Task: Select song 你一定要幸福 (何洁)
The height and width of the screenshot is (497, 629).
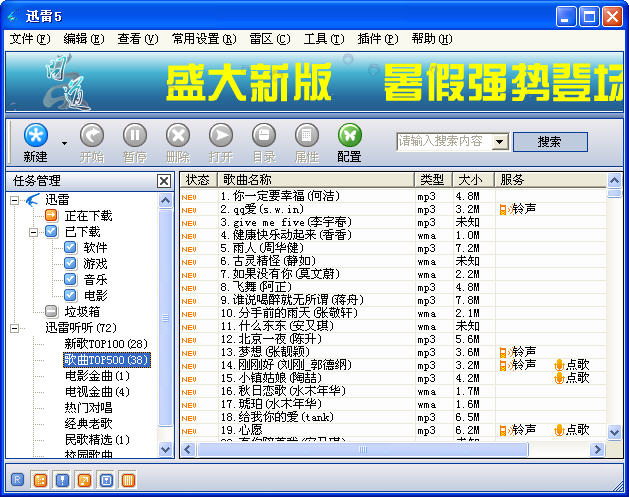Action: [280, 196]
